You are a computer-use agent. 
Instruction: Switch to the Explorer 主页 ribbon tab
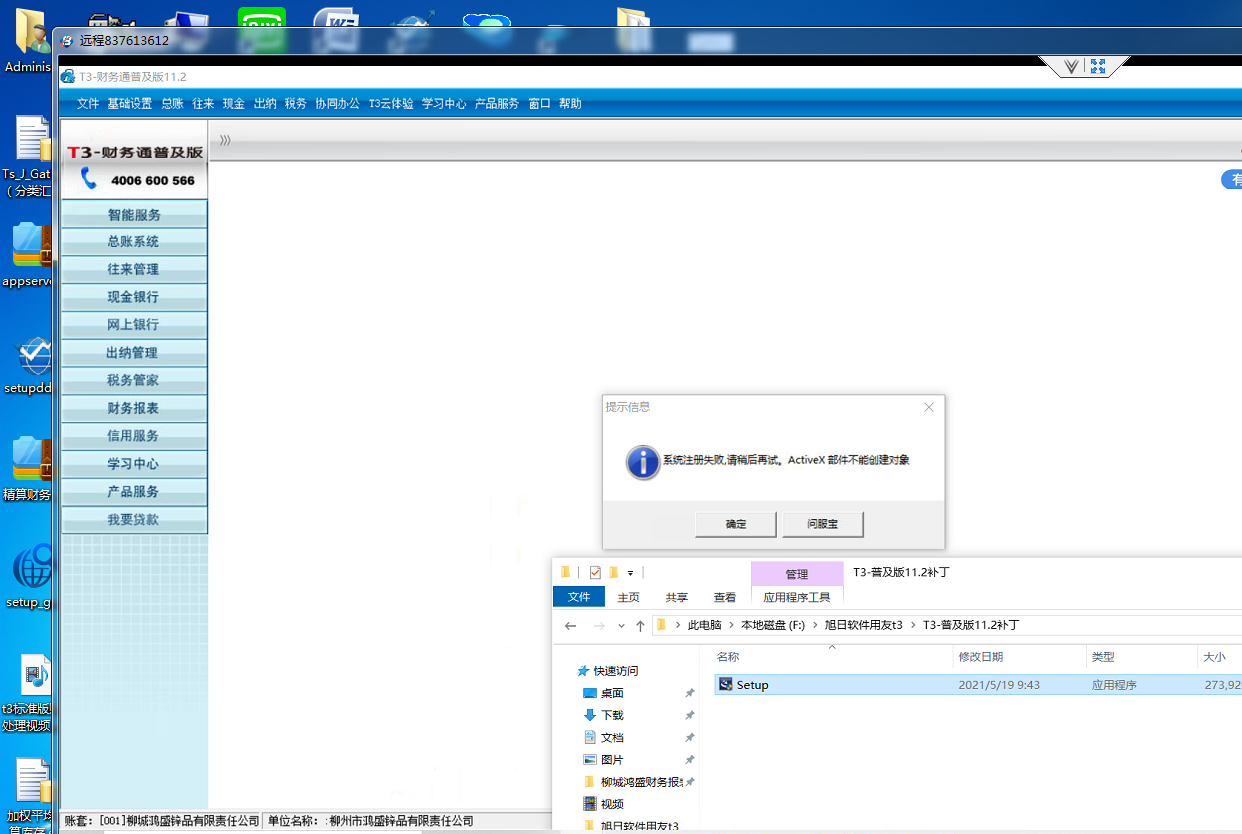coord(629,598)
